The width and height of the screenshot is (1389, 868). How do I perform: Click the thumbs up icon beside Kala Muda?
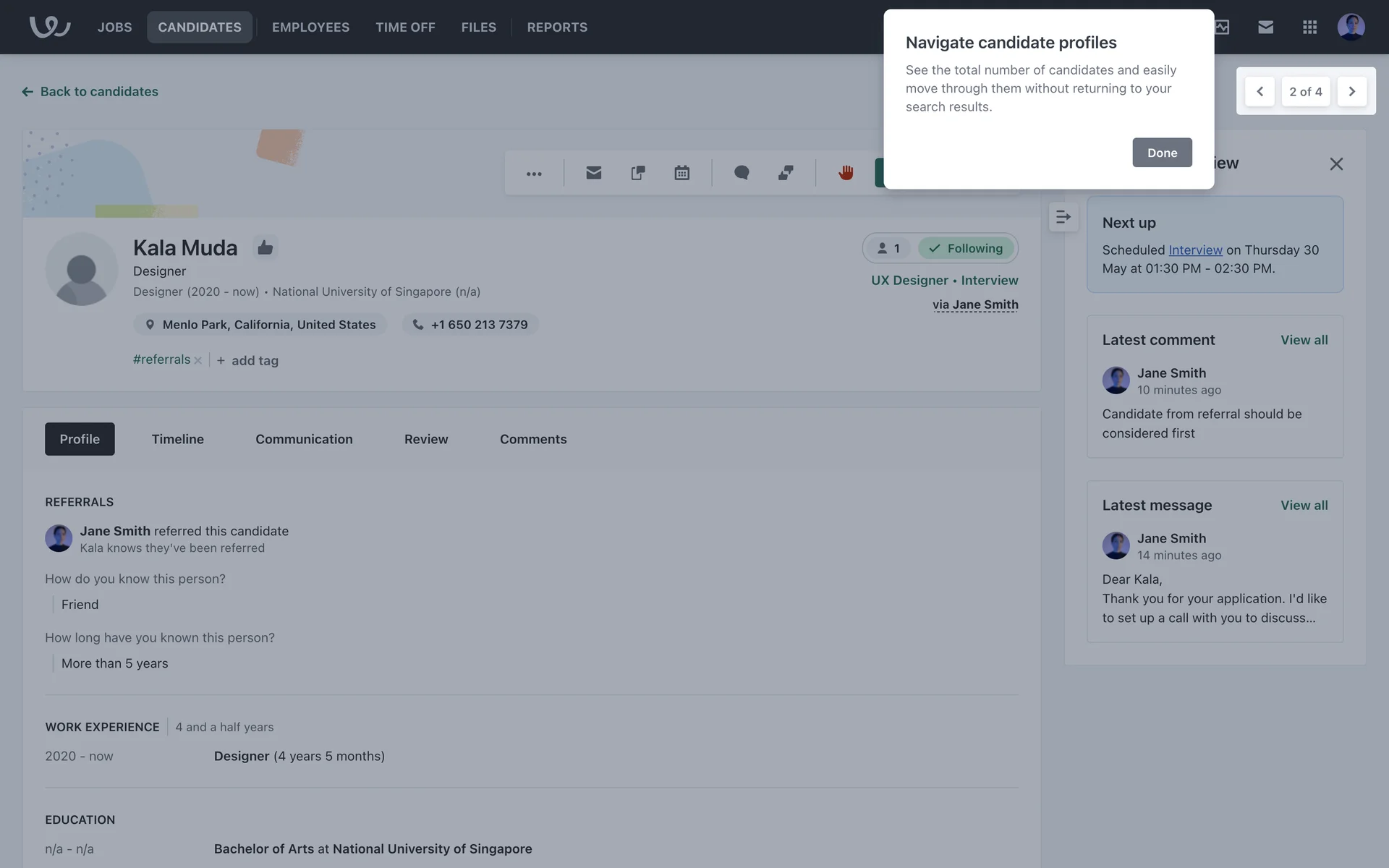pos(266,248)
